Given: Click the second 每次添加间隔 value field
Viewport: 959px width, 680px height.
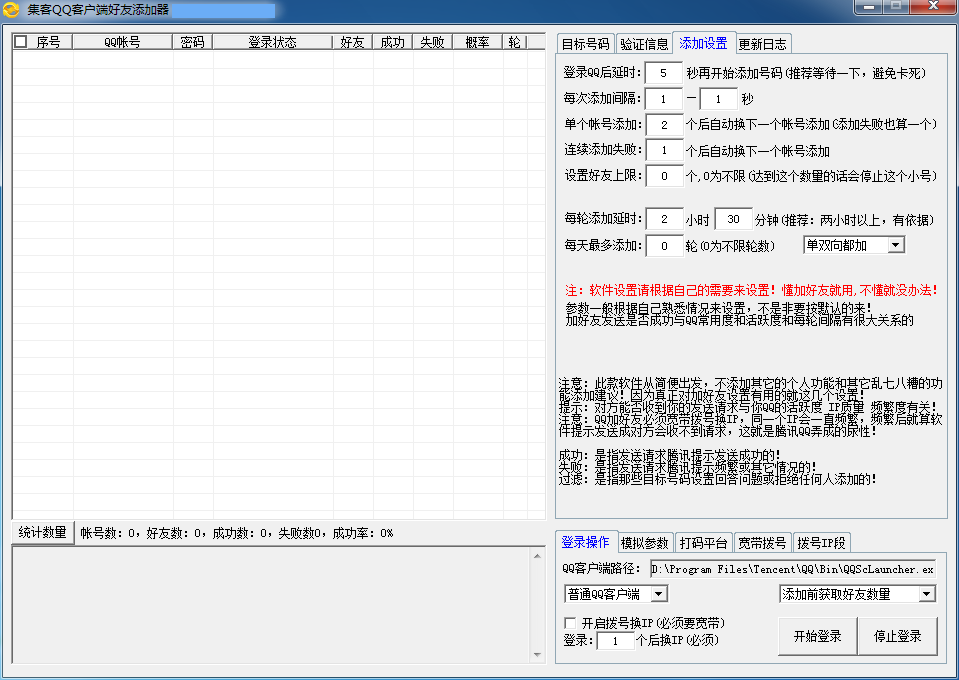Looking at the screenshot, I should point(719,98).
